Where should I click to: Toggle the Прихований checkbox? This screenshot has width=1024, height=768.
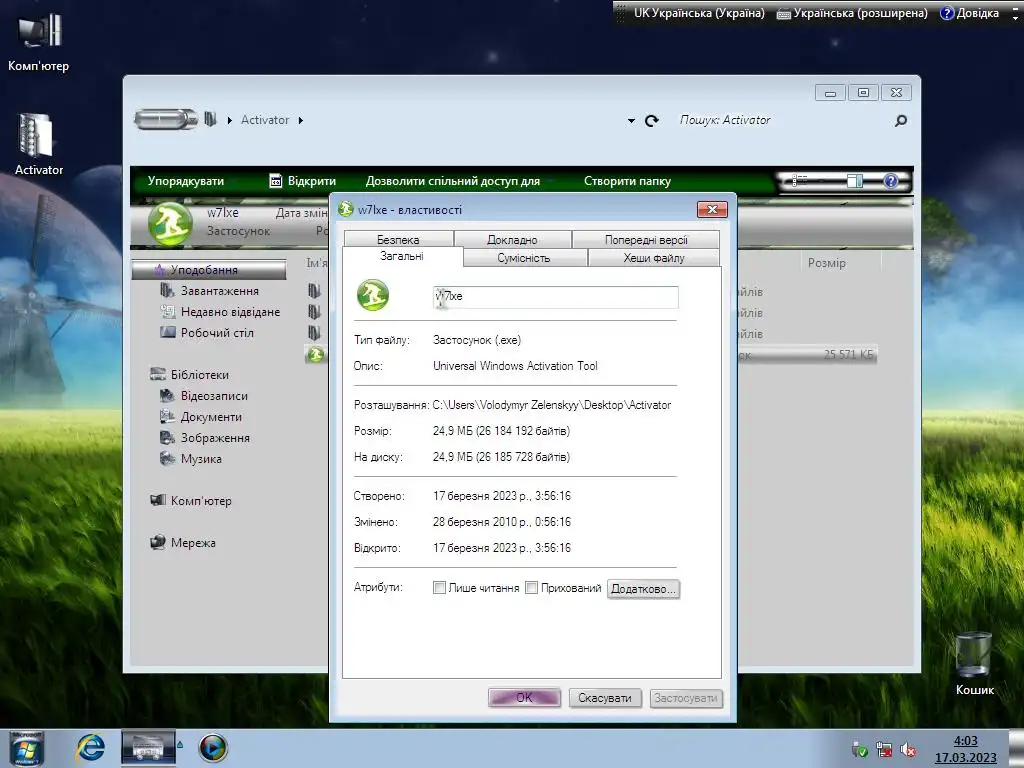(x=532, y=588)
